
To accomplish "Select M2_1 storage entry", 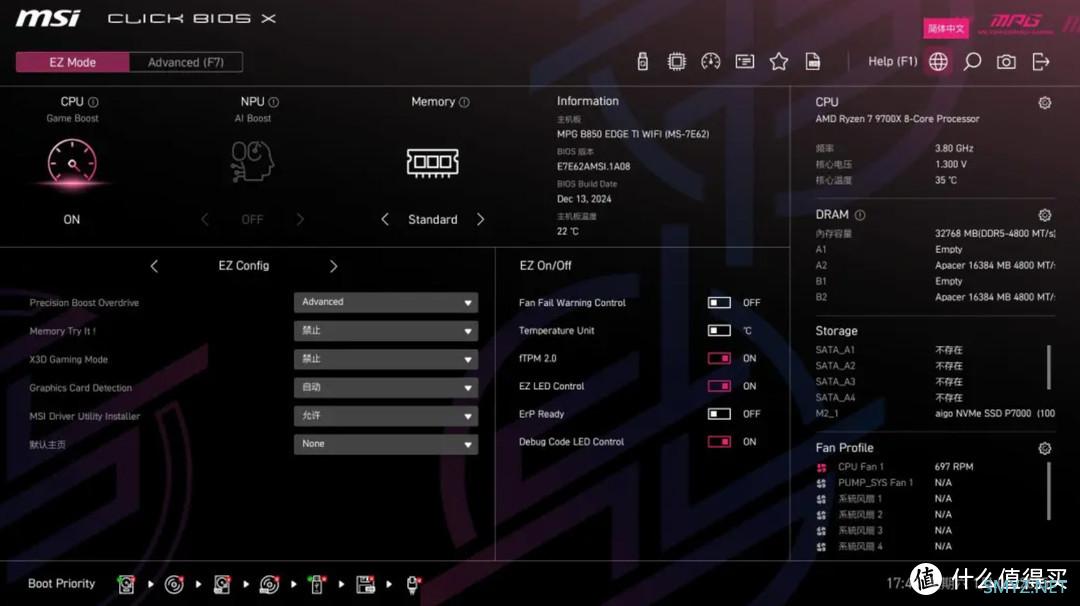I will click(935, 413).
